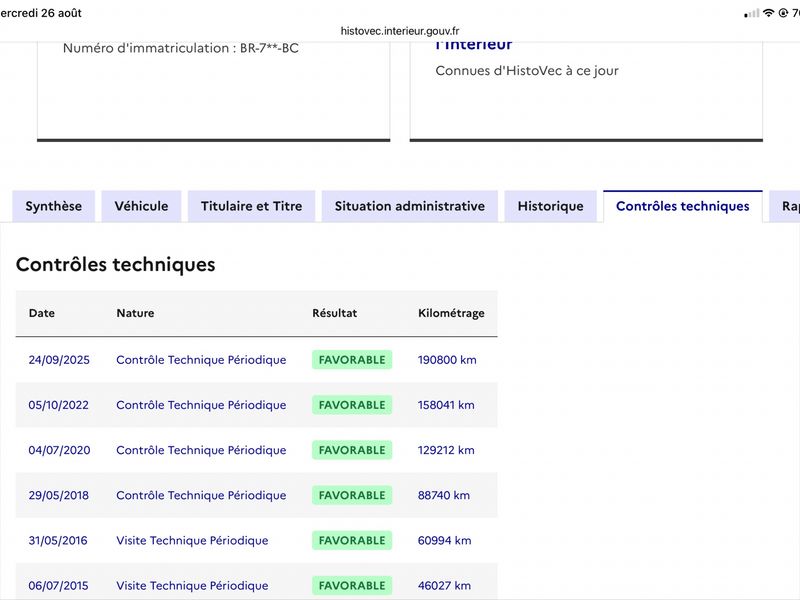This screenshot has width=800, height=600.
Task: Click Contrôle Technique Périodique in 24/09/2025 row
Action: pyautogui.click(x=201, y=360)
